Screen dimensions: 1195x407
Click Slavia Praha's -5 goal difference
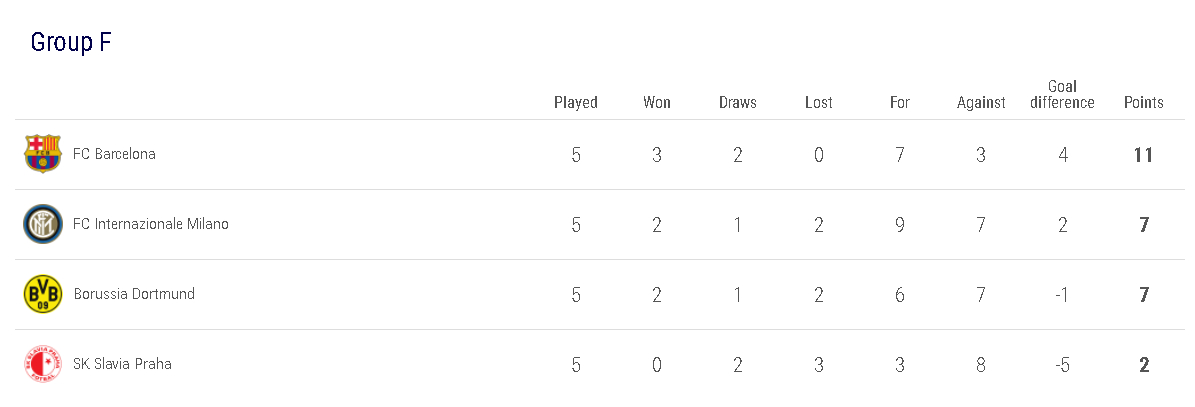1063,365
